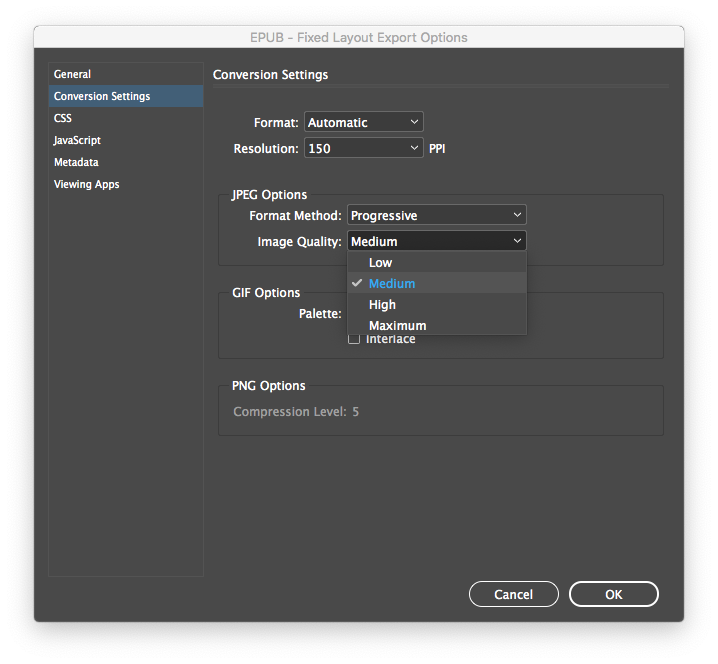This screenshot has width=718, height=664.
Task: Switch to the CSS section
Action: [63, 118]
